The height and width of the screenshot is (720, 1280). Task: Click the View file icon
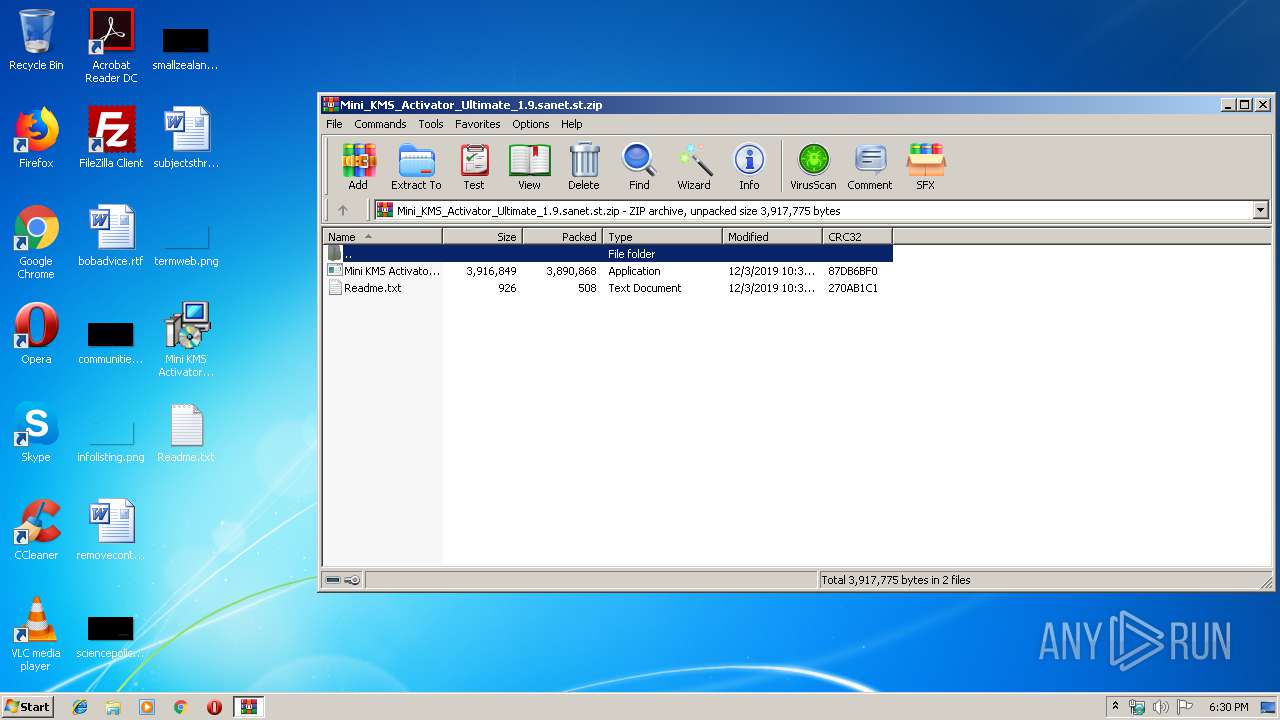coord(529,166)
